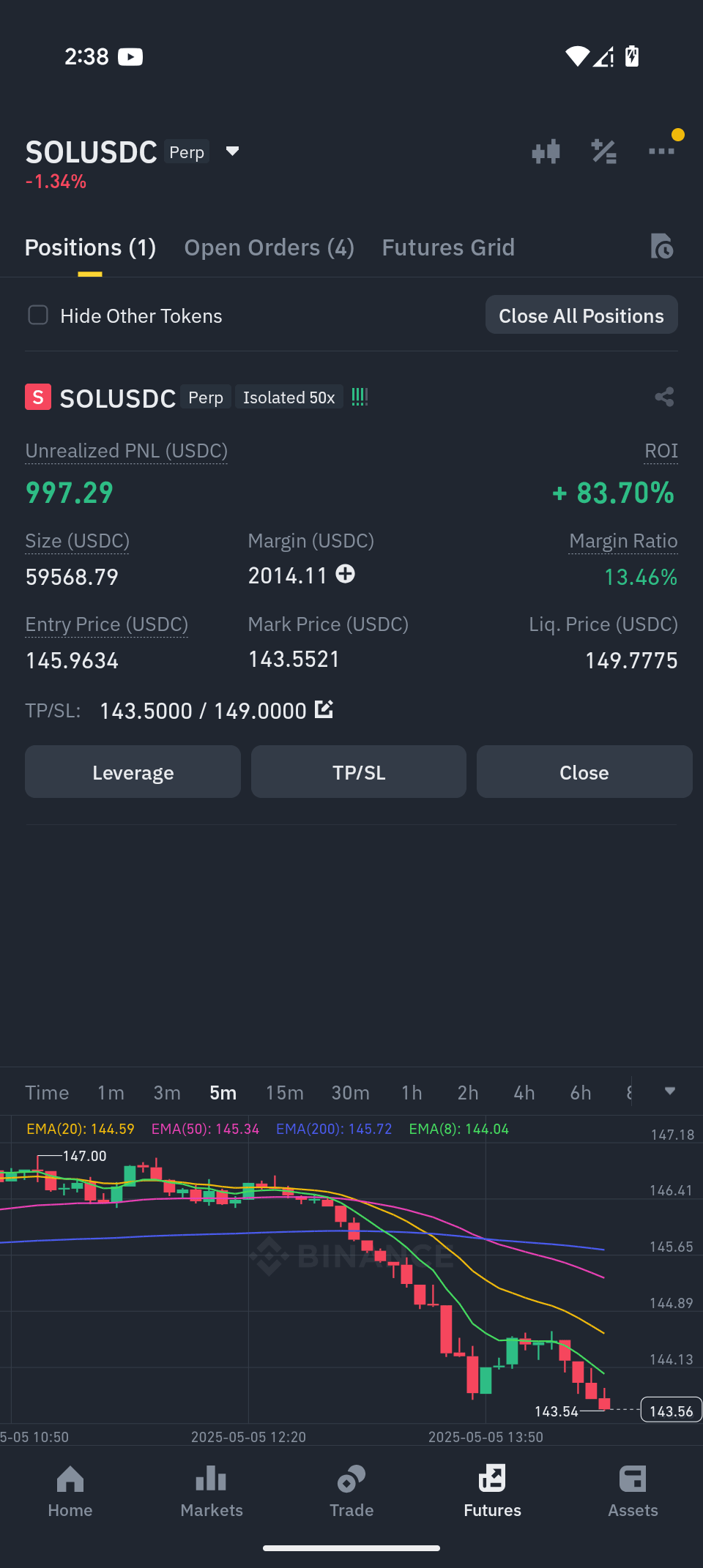Select the 5m chart interval

click(223, 1092)
